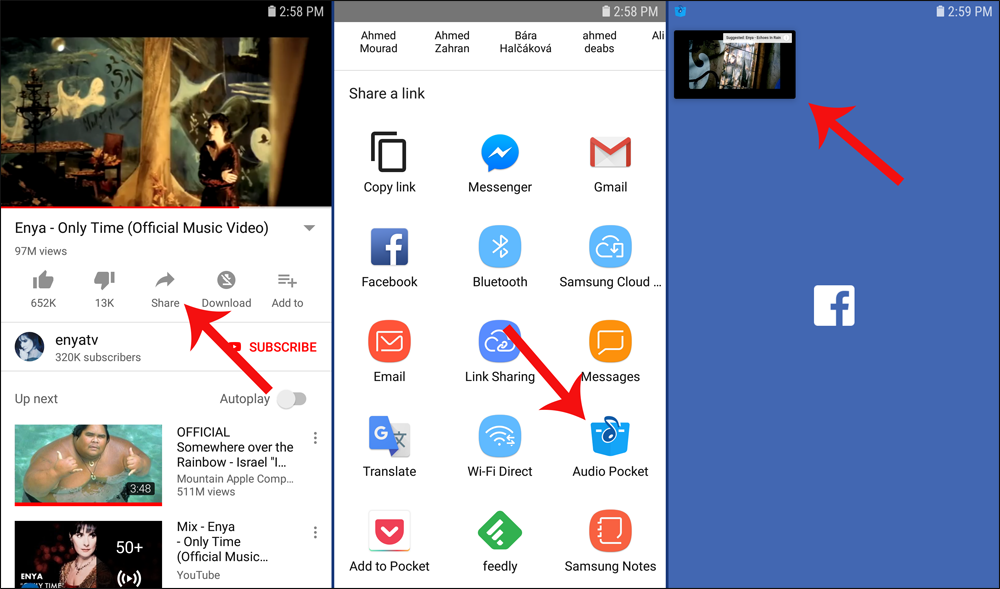1000x589 pixels.
Task: Tap the Add to playlist icon
Action: [287, 280]
